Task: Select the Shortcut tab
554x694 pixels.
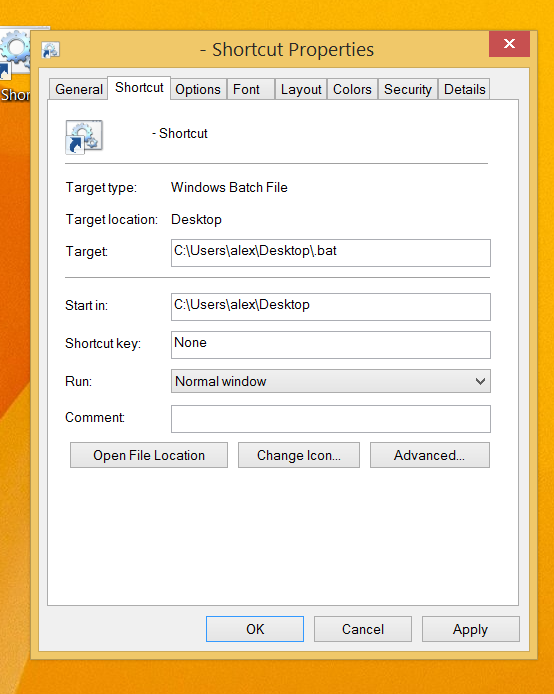Action: pos(139,88)
